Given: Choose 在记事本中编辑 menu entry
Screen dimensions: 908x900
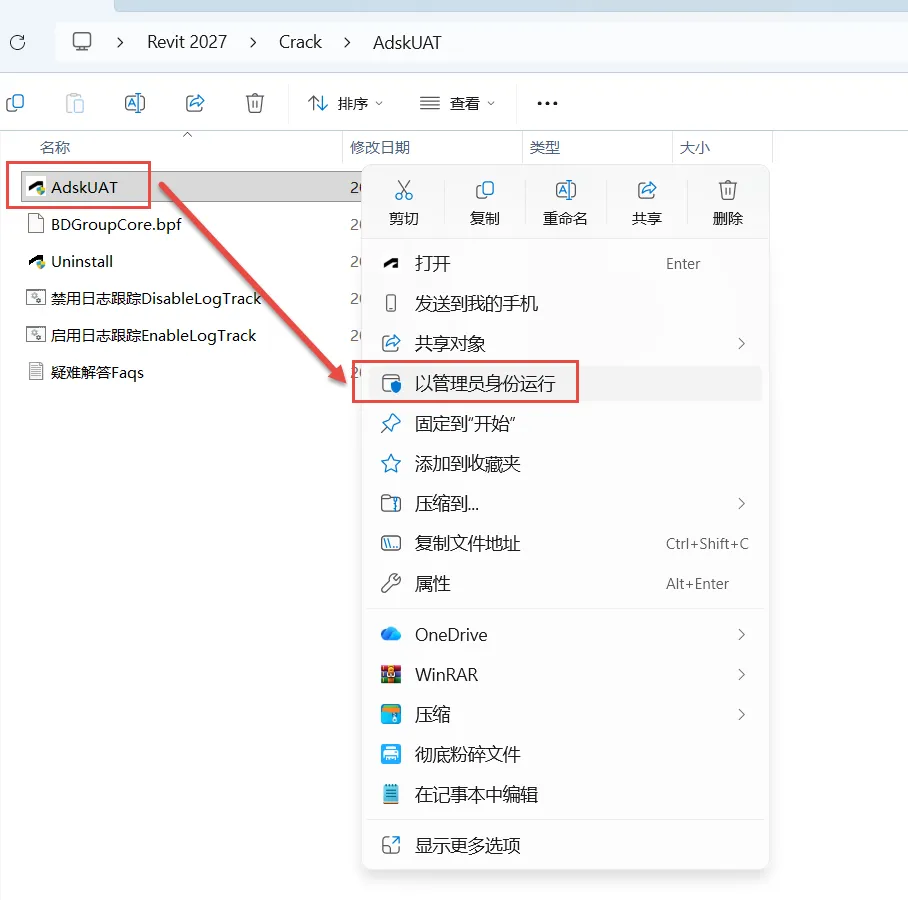Looking at the screenshot, I should pyautogui.click(x=565, y=795).
